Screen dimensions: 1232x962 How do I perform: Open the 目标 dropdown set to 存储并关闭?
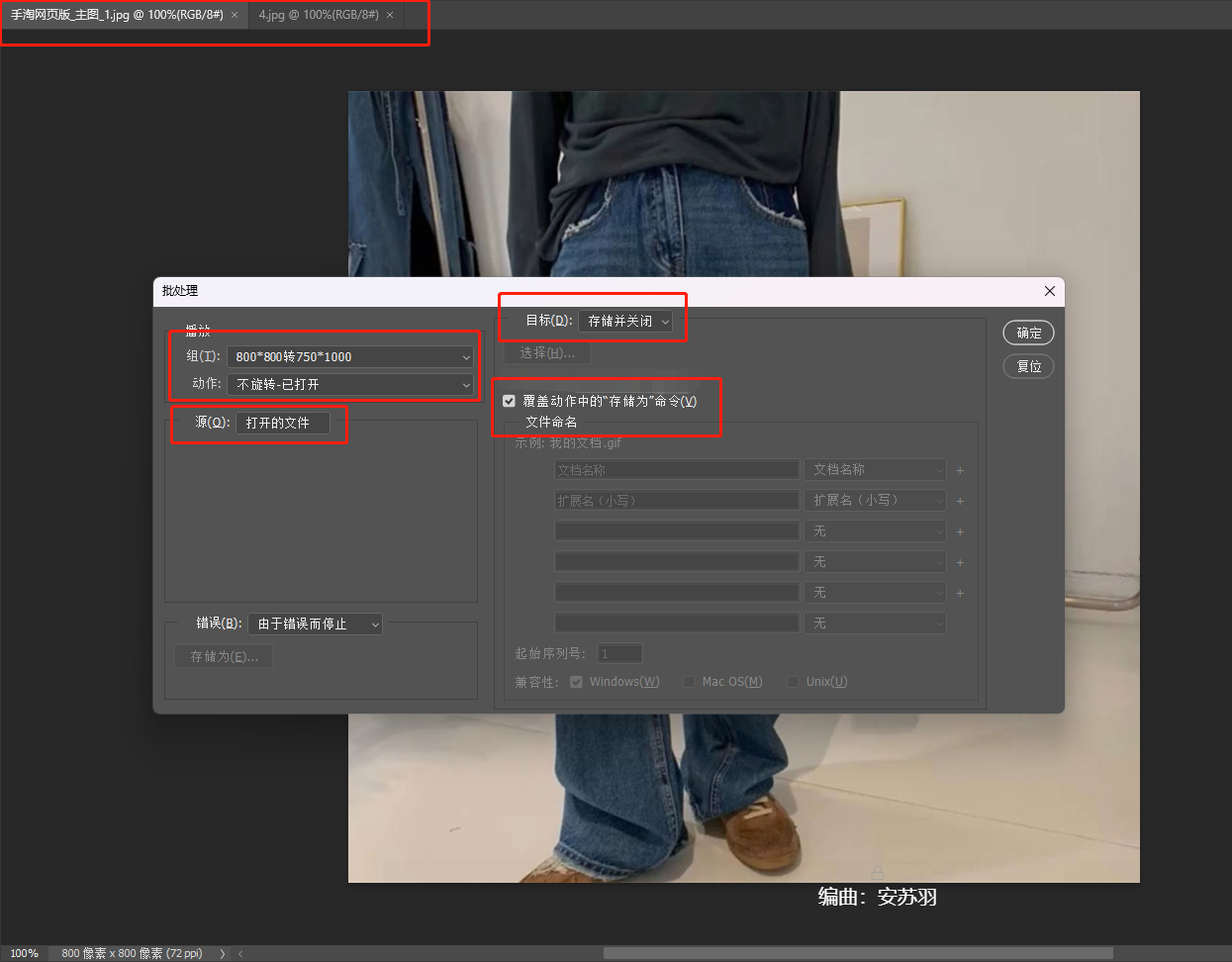[x=625, y=321]
